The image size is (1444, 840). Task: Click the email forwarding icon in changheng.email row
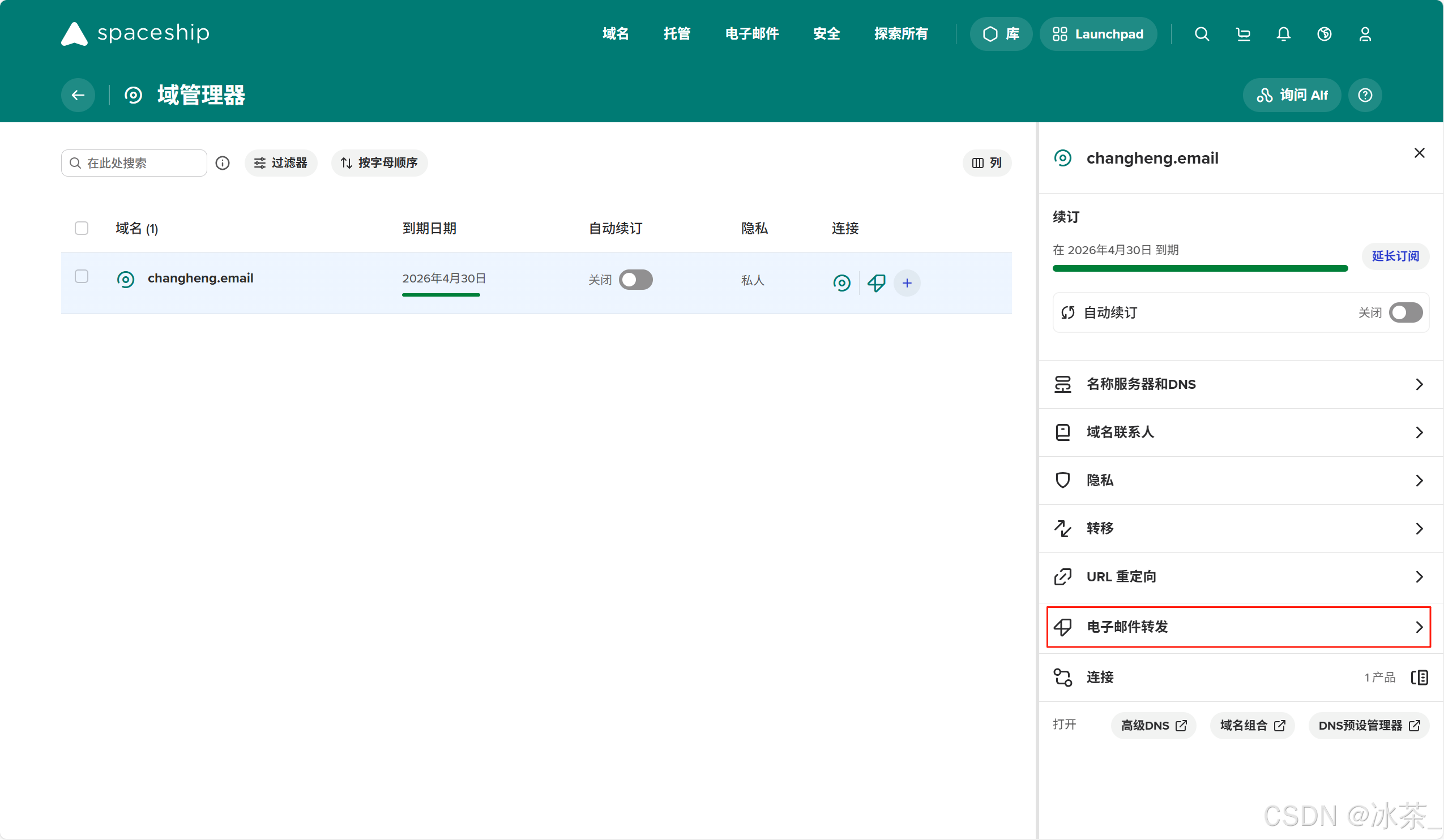click(876, 283)
